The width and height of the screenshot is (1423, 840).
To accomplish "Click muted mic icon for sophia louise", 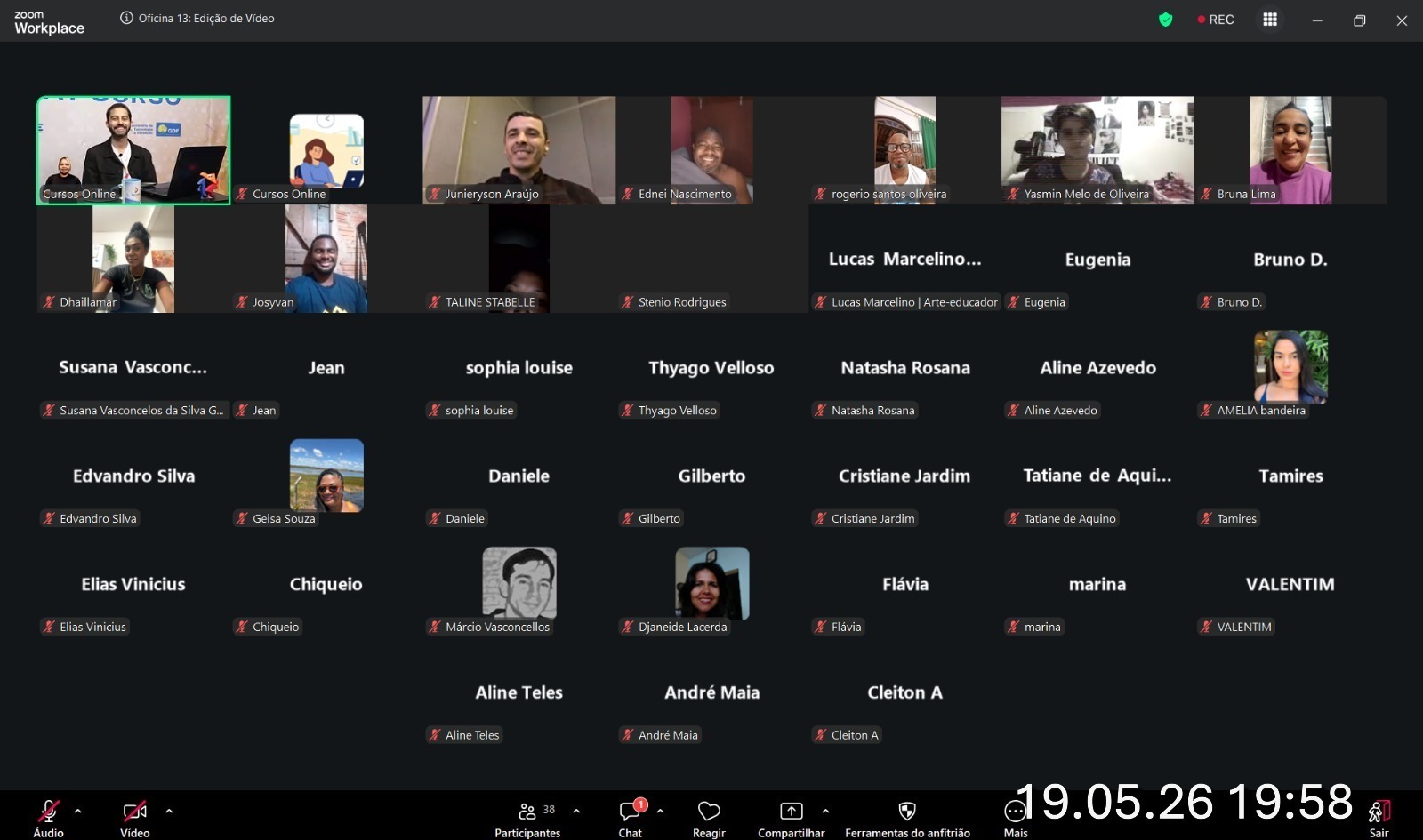I will (x=435, y=411).
